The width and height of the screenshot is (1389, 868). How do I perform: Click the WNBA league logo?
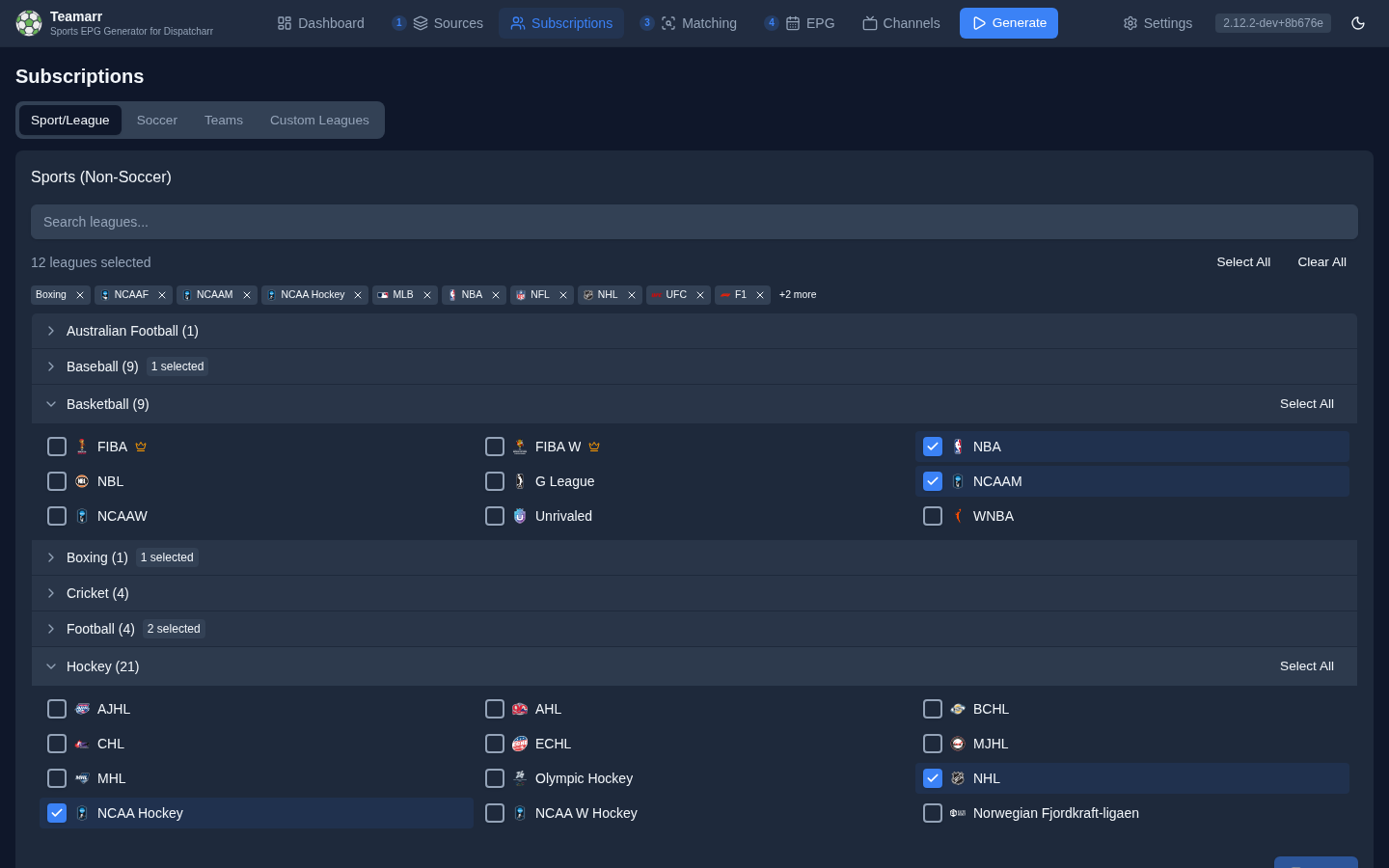coord(958,516)
